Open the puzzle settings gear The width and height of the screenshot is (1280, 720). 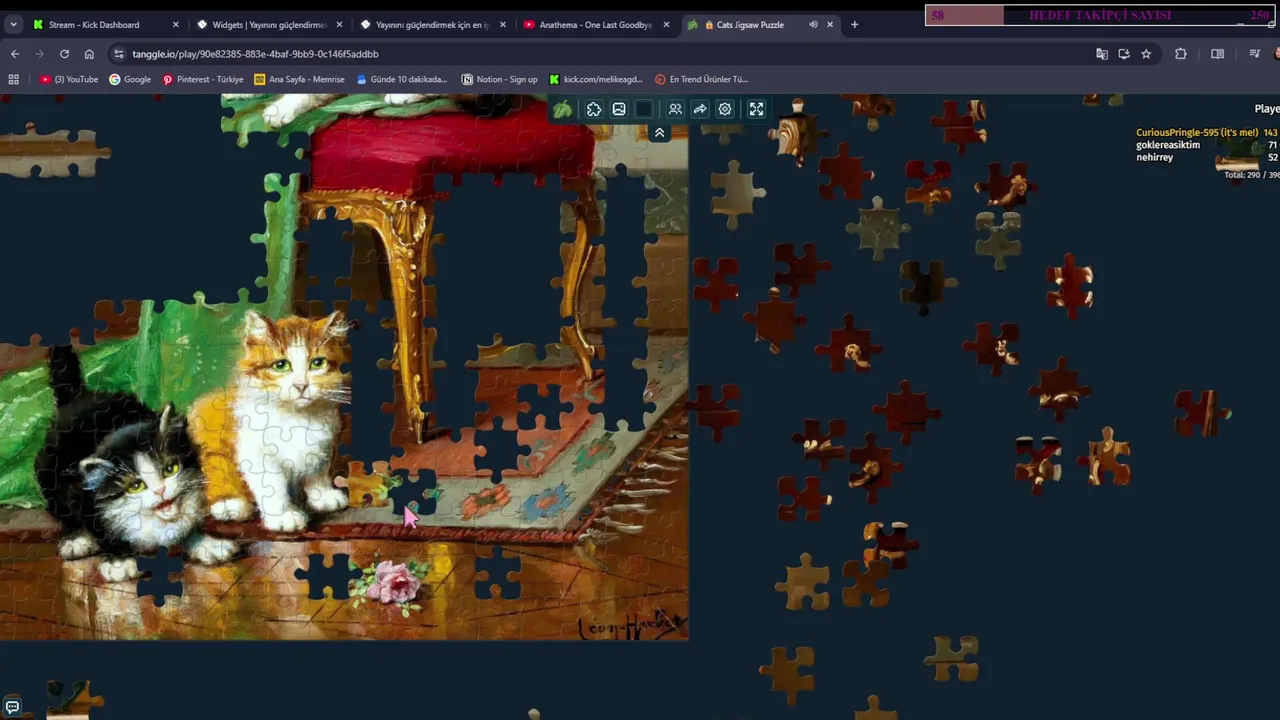[725, 109]
